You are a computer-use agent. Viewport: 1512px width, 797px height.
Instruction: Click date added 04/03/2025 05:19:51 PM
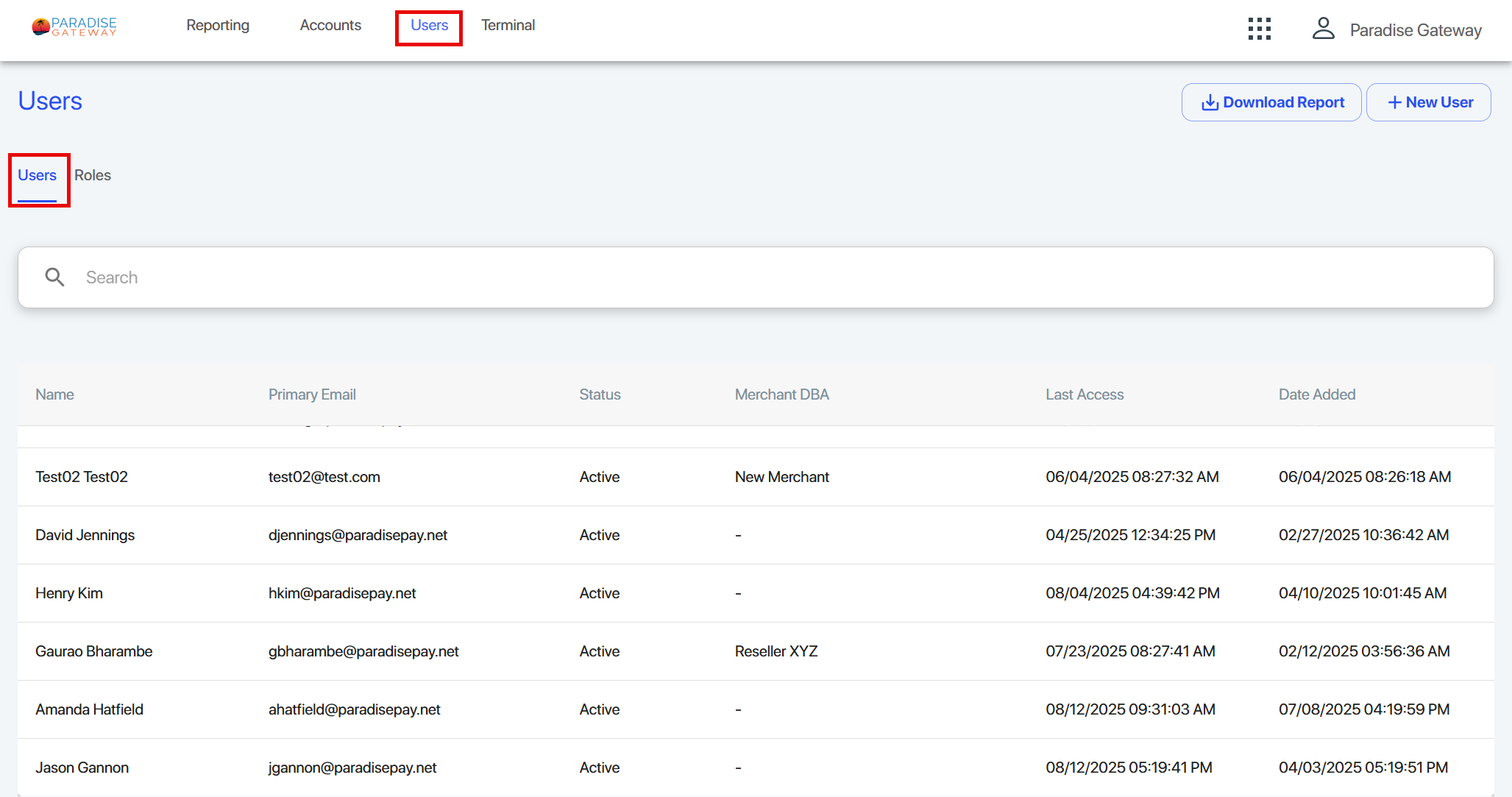pos(1363,768)
